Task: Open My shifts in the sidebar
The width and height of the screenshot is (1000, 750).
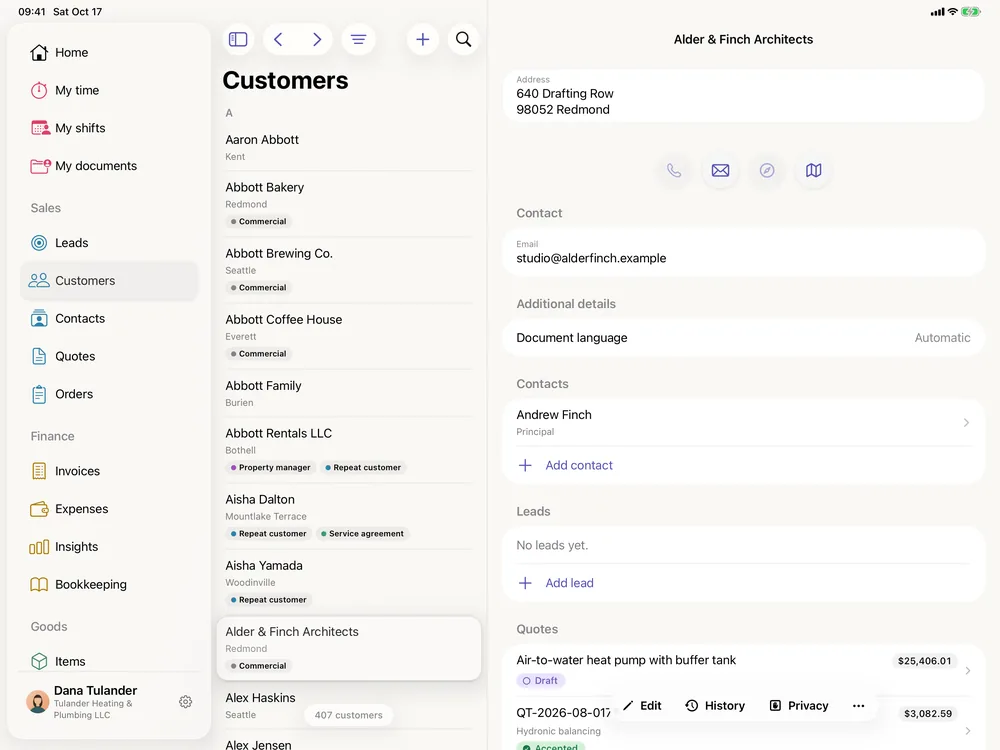Action: coord(110,128)
